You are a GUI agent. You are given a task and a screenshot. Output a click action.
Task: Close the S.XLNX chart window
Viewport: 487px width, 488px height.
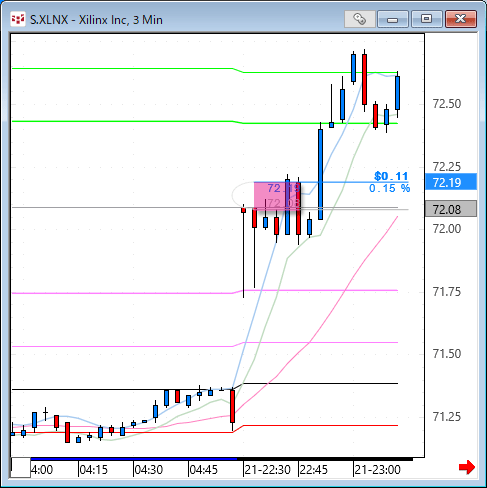[x=461, y=19]
